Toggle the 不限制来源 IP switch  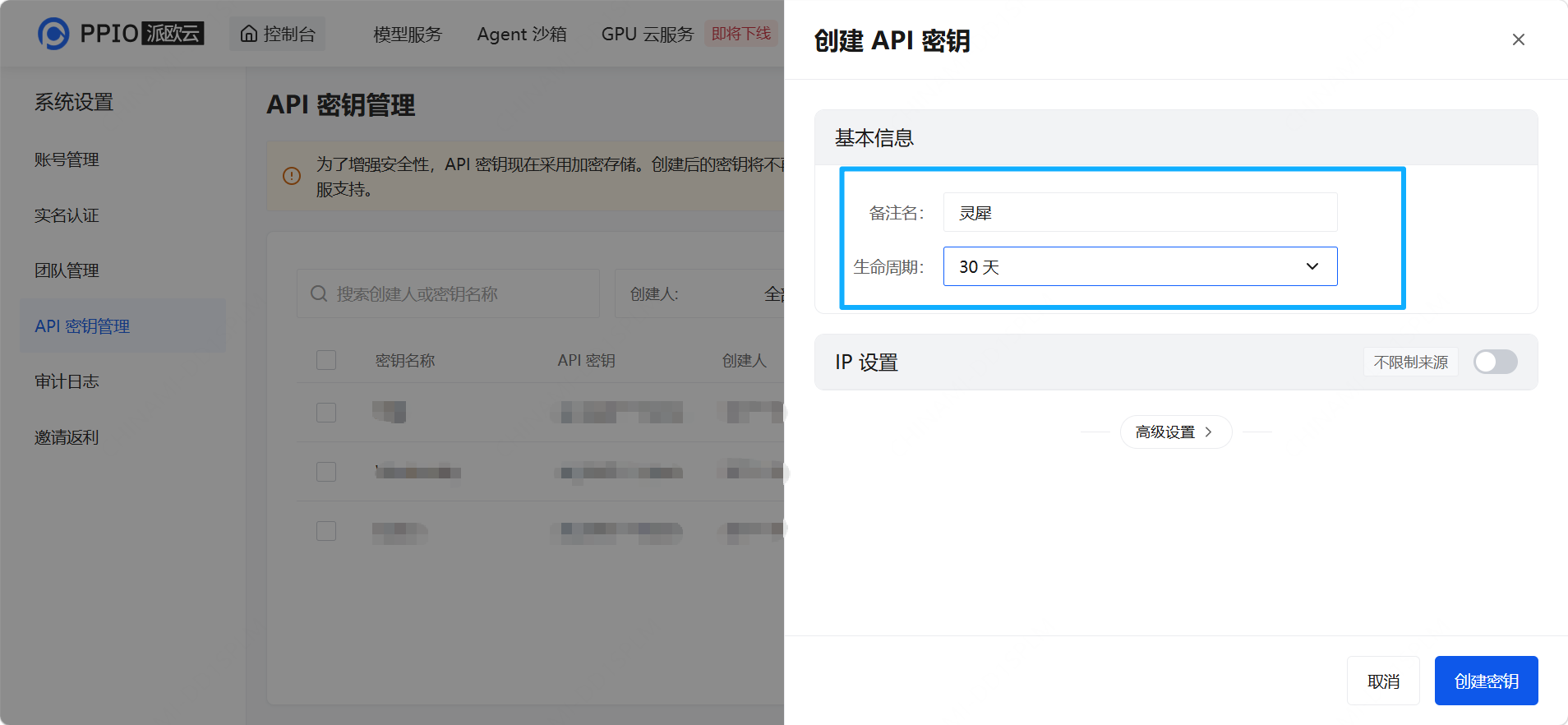1495,362
